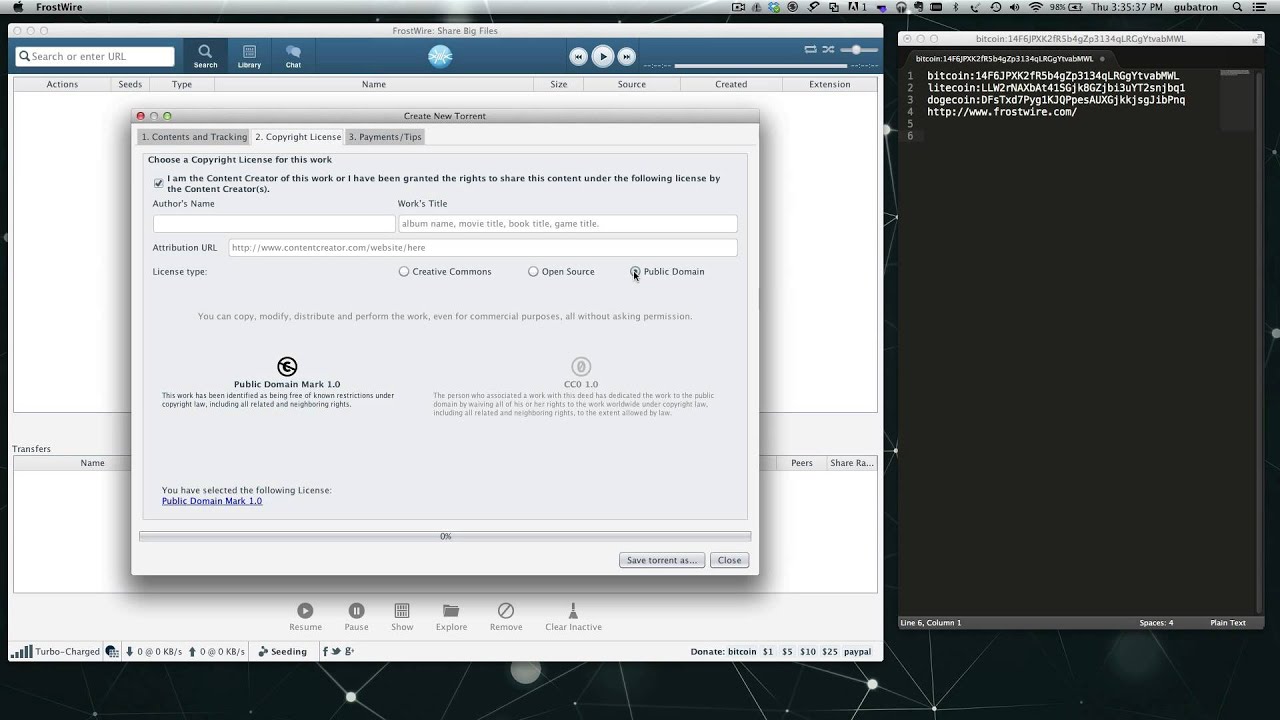Select the Public Domain Mark 1.0 icon
The width and height of the screenshot is (1280, 720).
[x=287, y=367]
